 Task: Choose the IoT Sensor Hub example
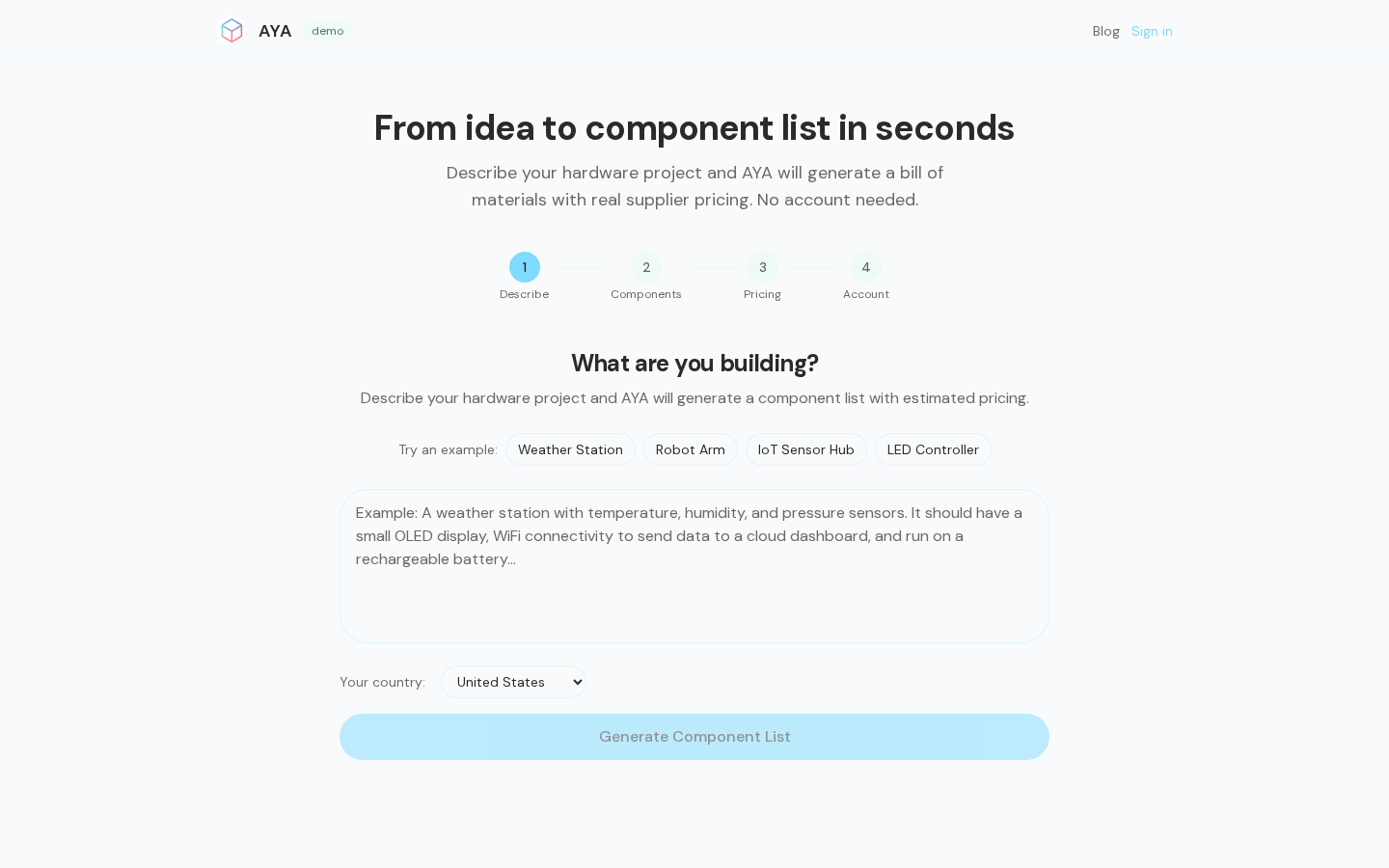805,449
